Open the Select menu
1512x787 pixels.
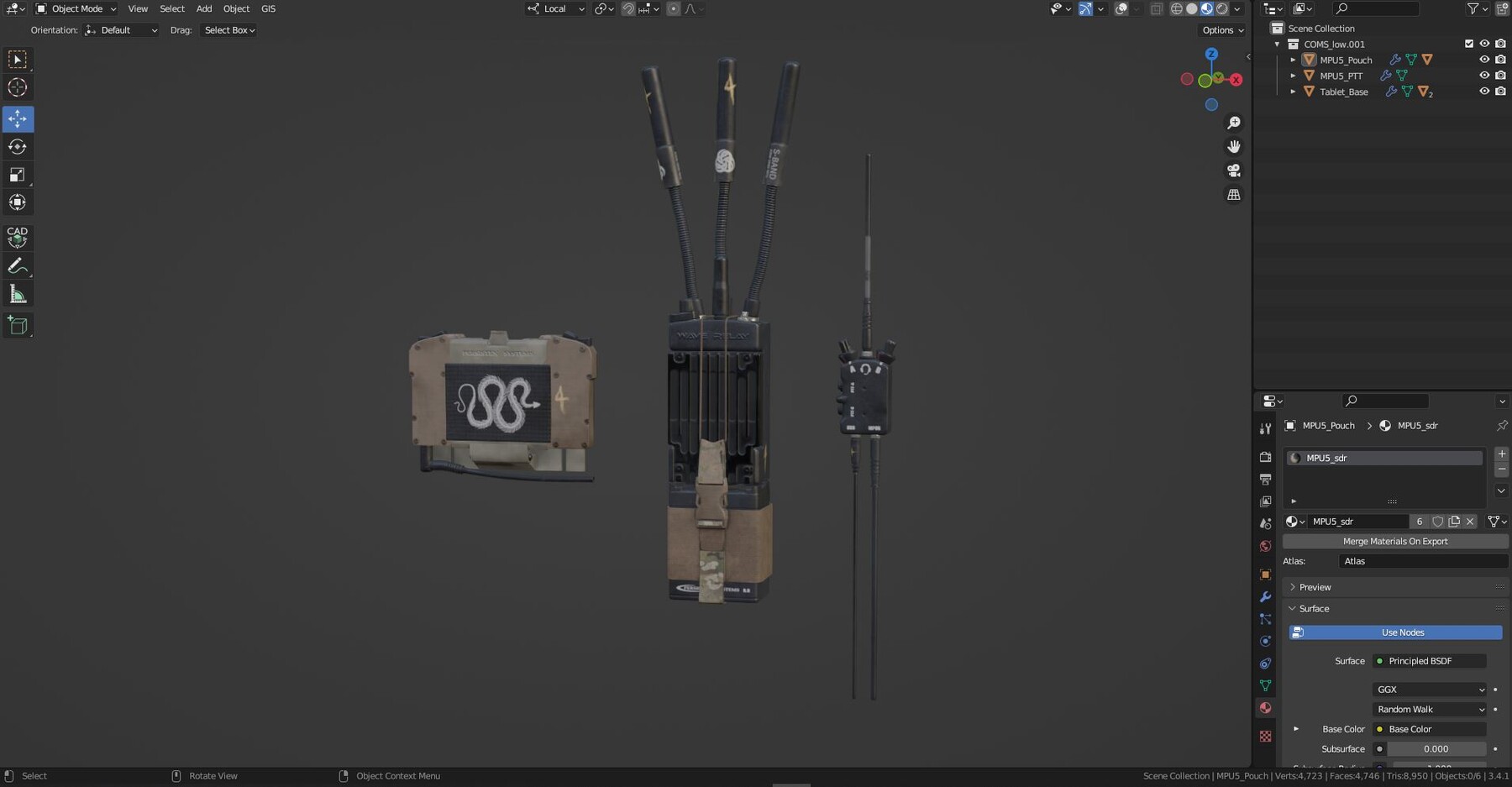click(171, 8)
